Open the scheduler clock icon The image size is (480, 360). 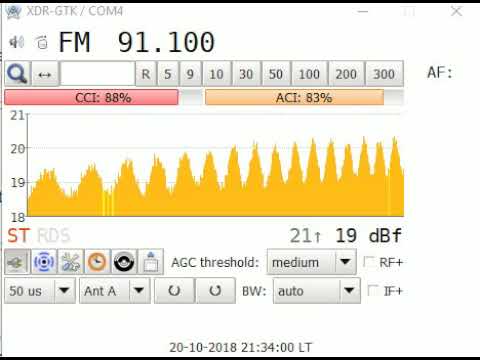97,262
